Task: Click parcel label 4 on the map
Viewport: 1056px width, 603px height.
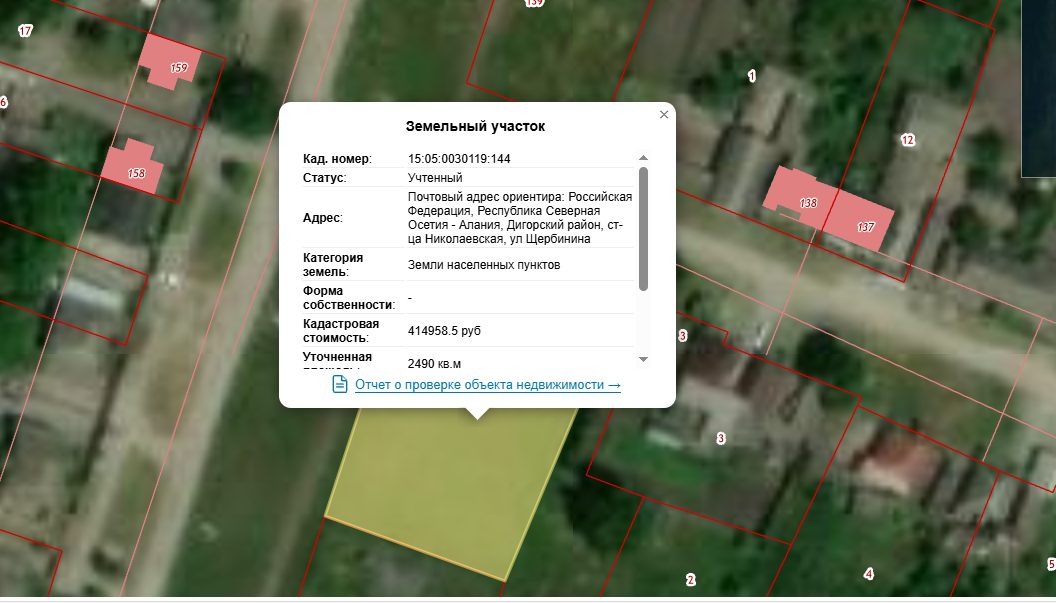Action: tap(869, 574)
